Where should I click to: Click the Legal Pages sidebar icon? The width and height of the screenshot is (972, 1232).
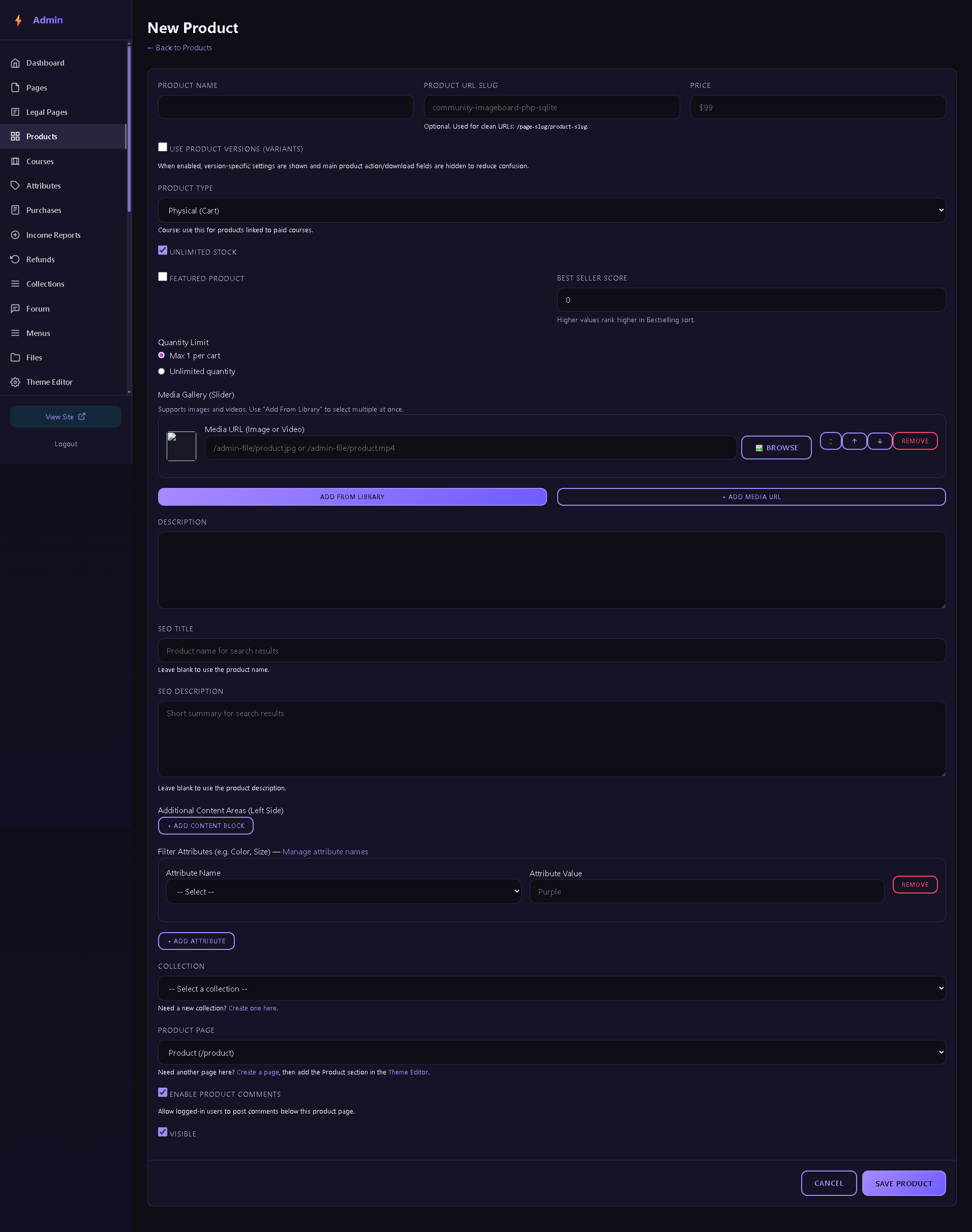pyautogui.click(x=15, y=112)
